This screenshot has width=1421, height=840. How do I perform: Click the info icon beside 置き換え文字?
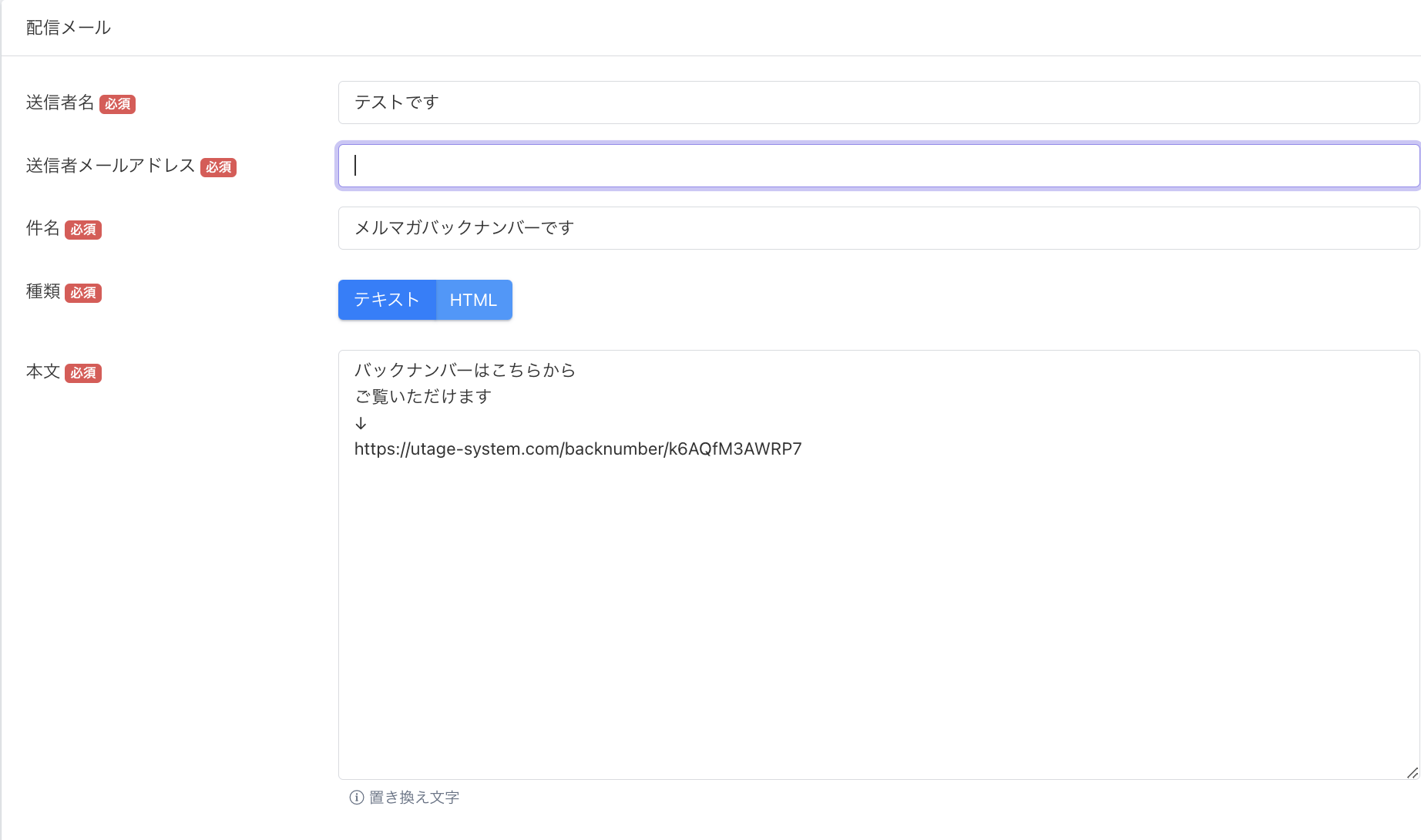[x=356, y=798]
